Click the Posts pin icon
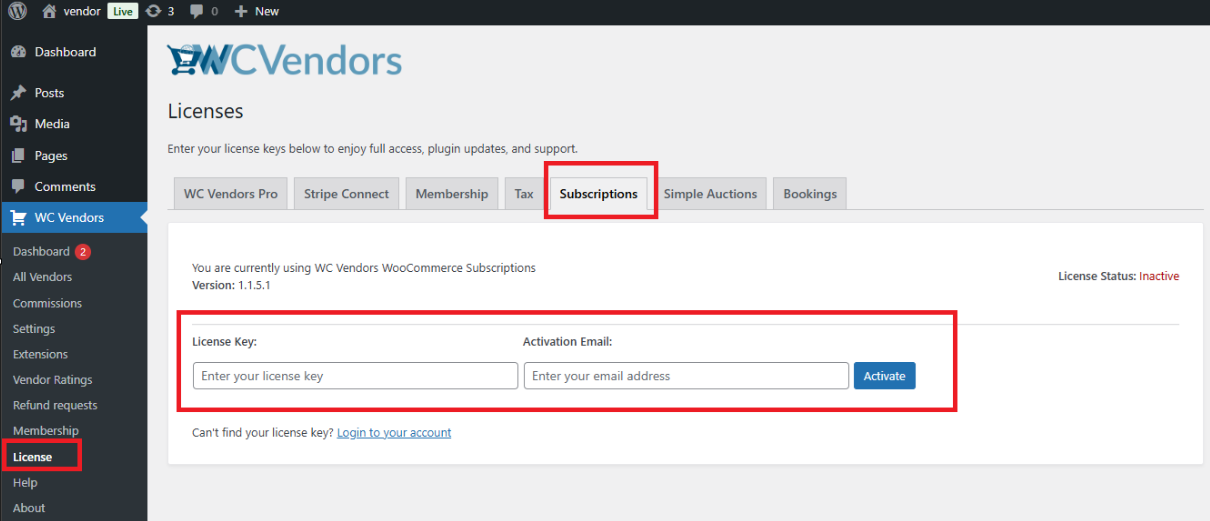This screenshot has width=1210, height=521. click(18, 93)
